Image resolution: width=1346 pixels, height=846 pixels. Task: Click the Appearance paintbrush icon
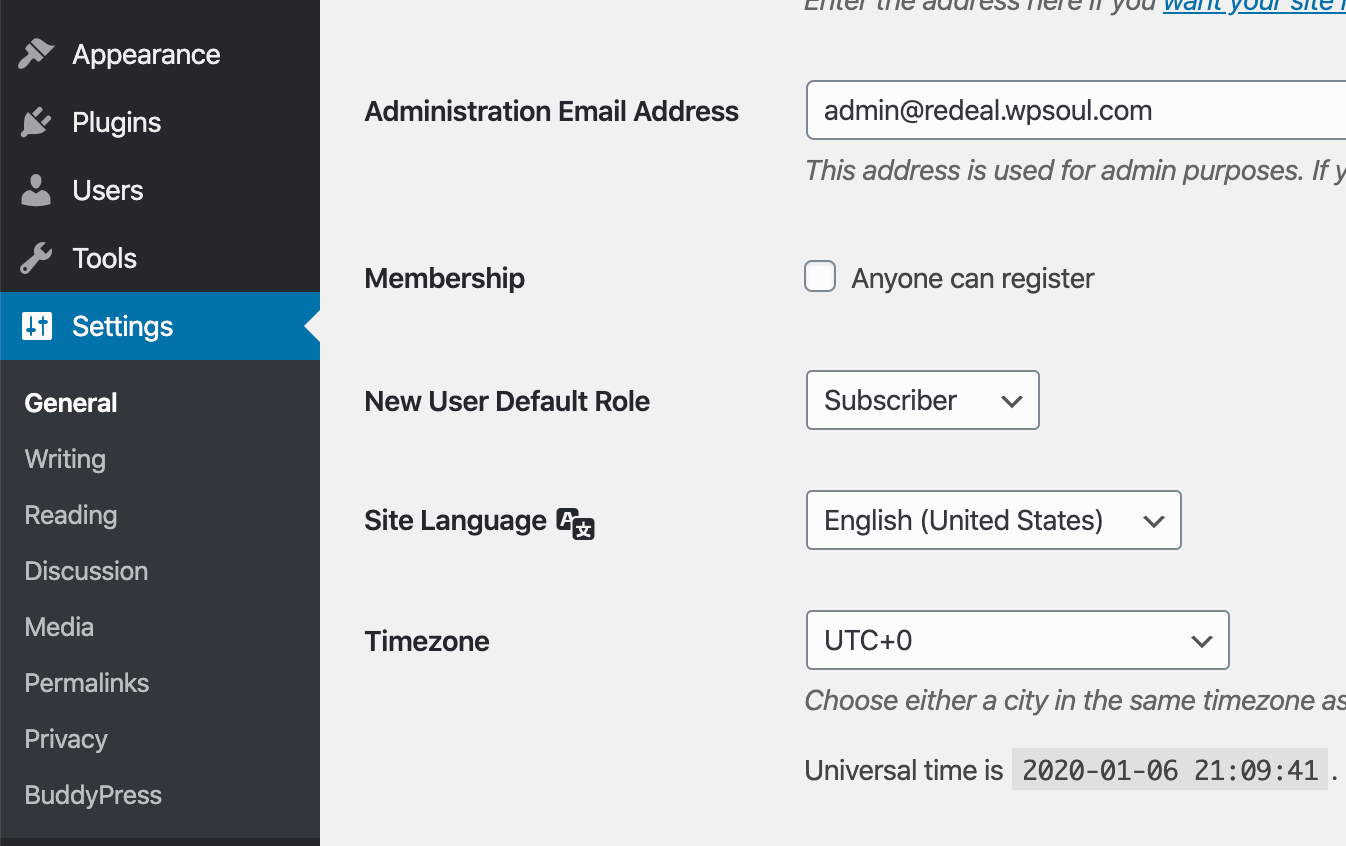[36, 54]
